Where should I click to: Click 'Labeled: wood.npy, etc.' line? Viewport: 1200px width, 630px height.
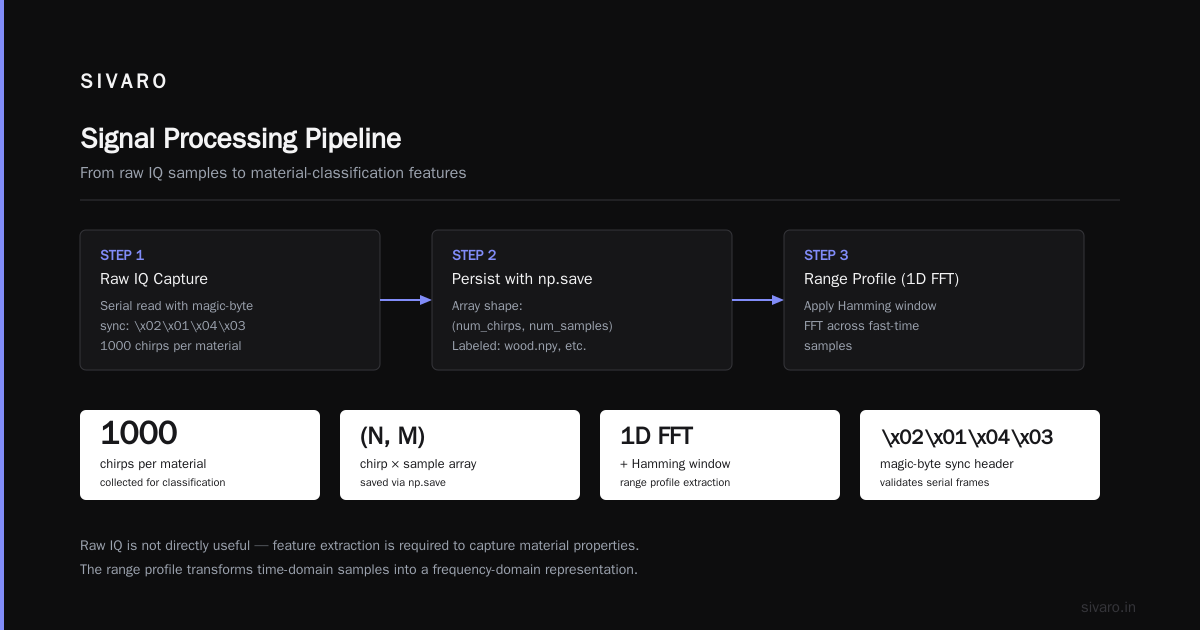coord(519,346)
